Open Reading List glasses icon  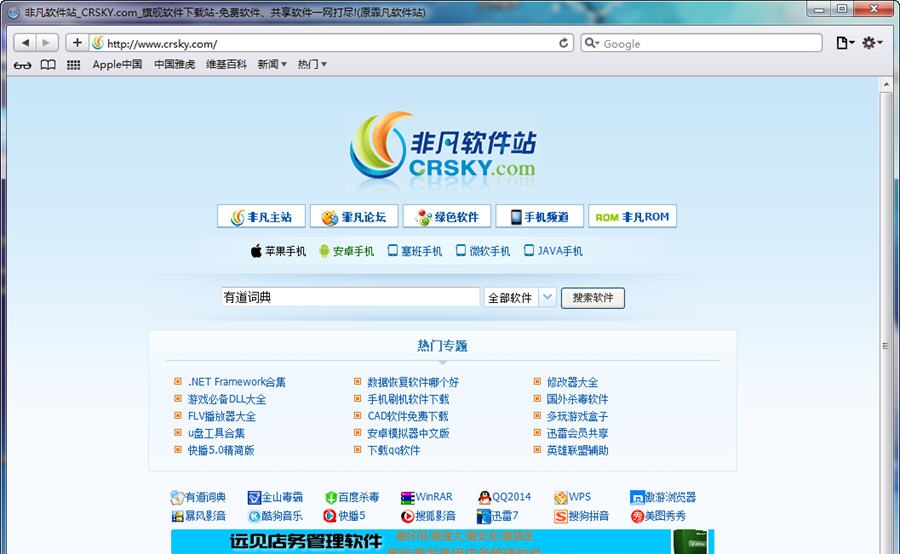(22, 65)
